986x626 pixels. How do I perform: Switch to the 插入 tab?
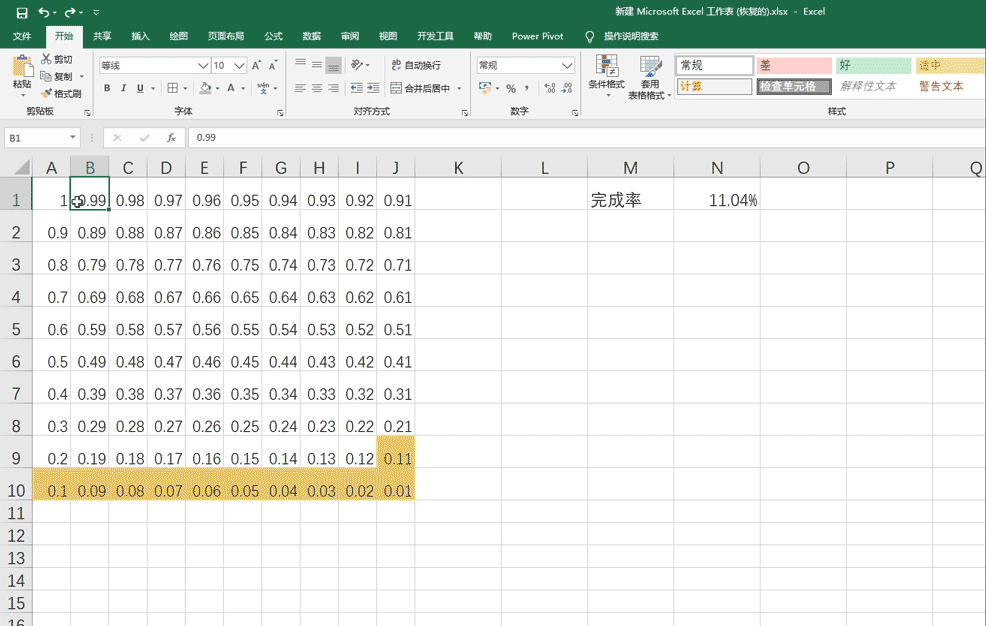point(140,36)
